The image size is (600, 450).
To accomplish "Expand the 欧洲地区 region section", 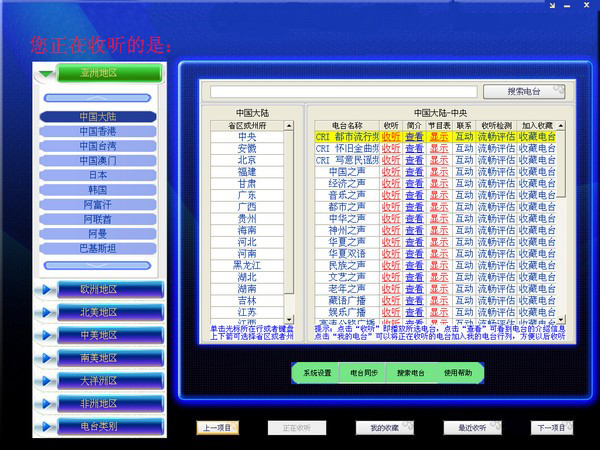I will [x=98, y=290].
